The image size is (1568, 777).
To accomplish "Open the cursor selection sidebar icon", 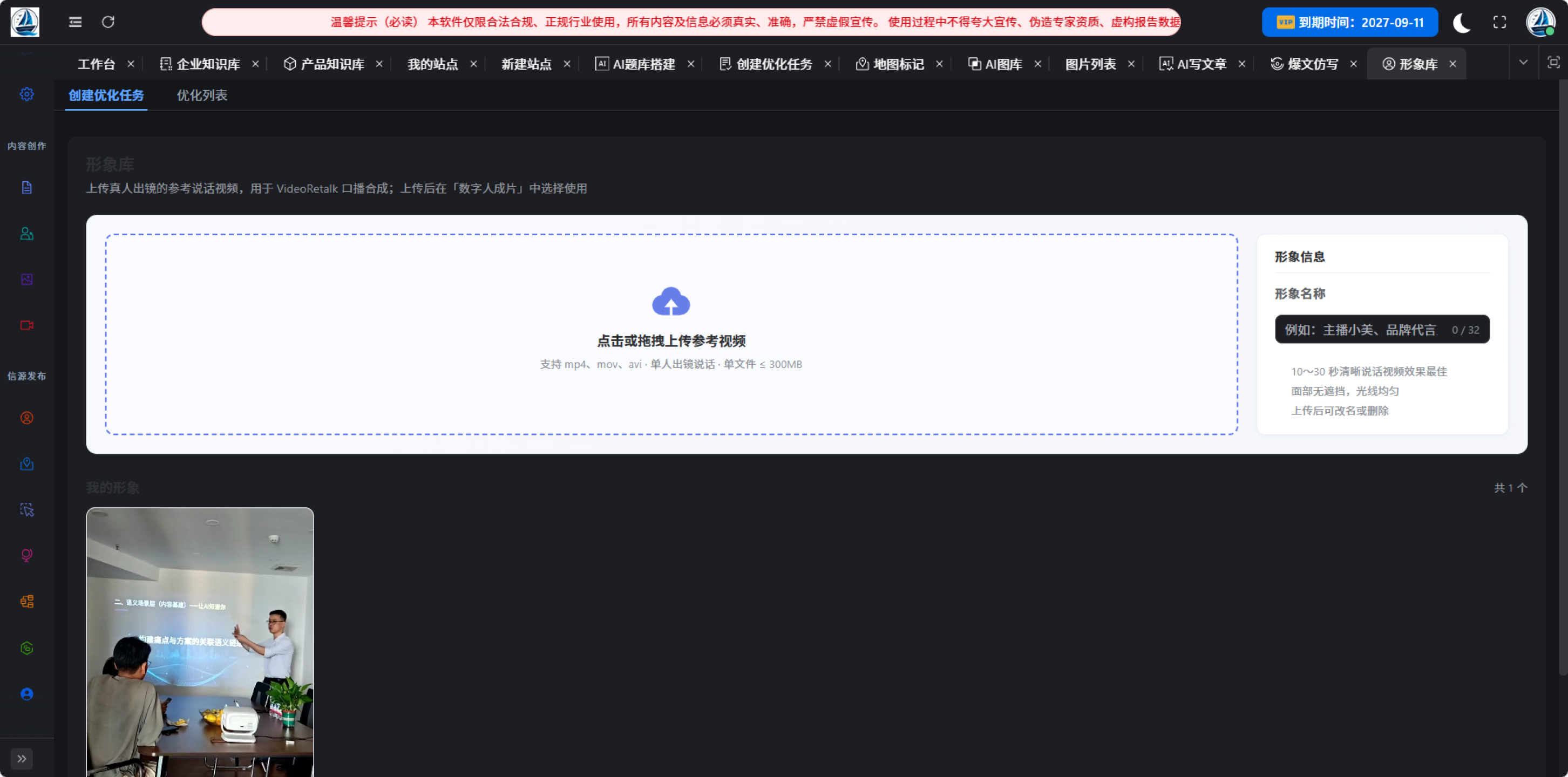I will (x=27, y=510).
